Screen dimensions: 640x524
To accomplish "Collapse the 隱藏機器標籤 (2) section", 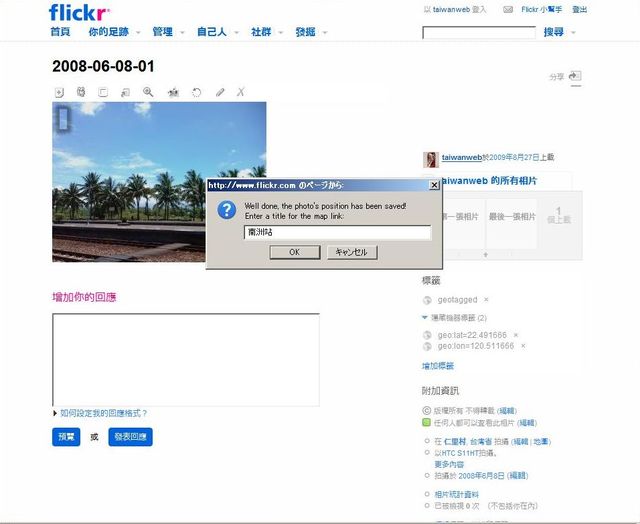I will [x=424, y=318].
